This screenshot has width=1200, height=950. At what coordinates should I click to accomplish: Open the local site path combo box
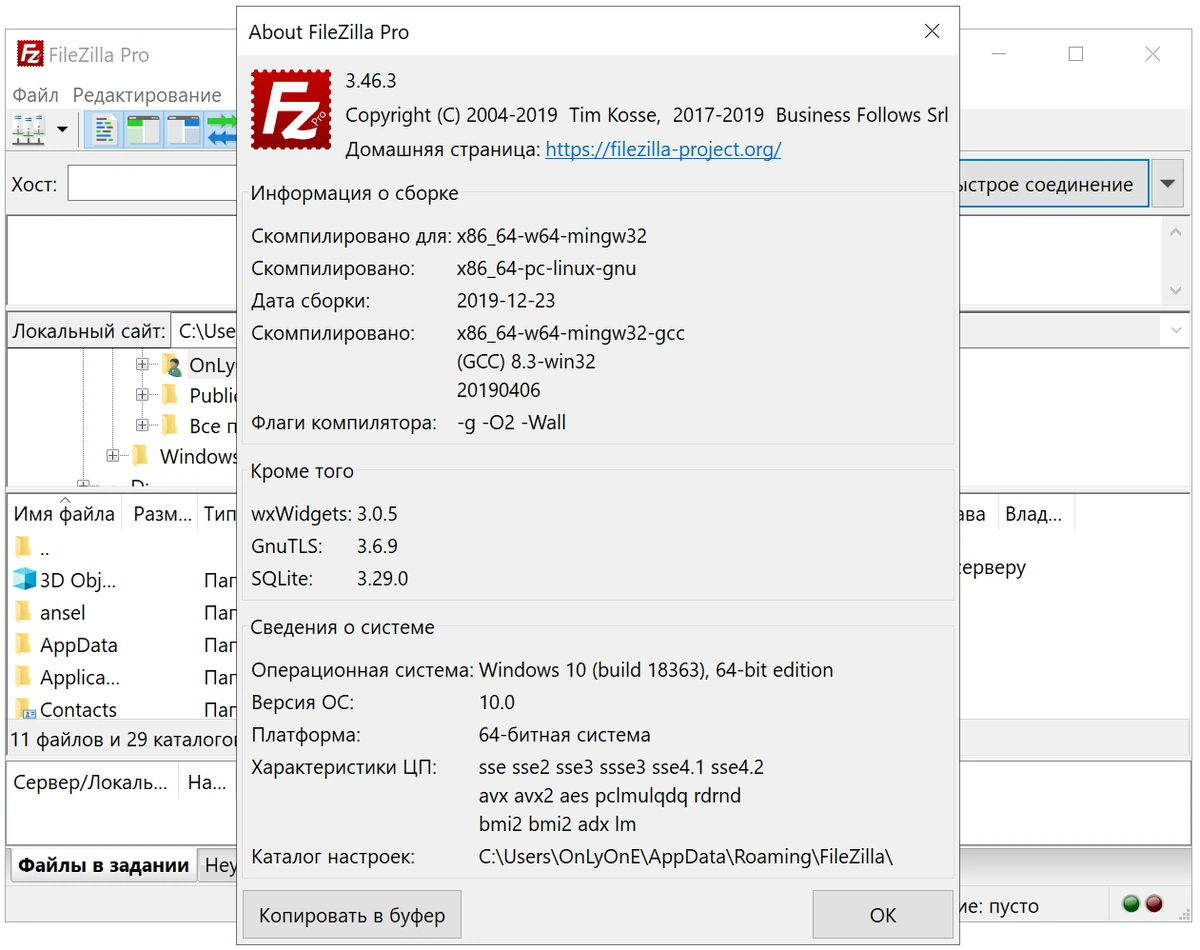coord(204,330)
